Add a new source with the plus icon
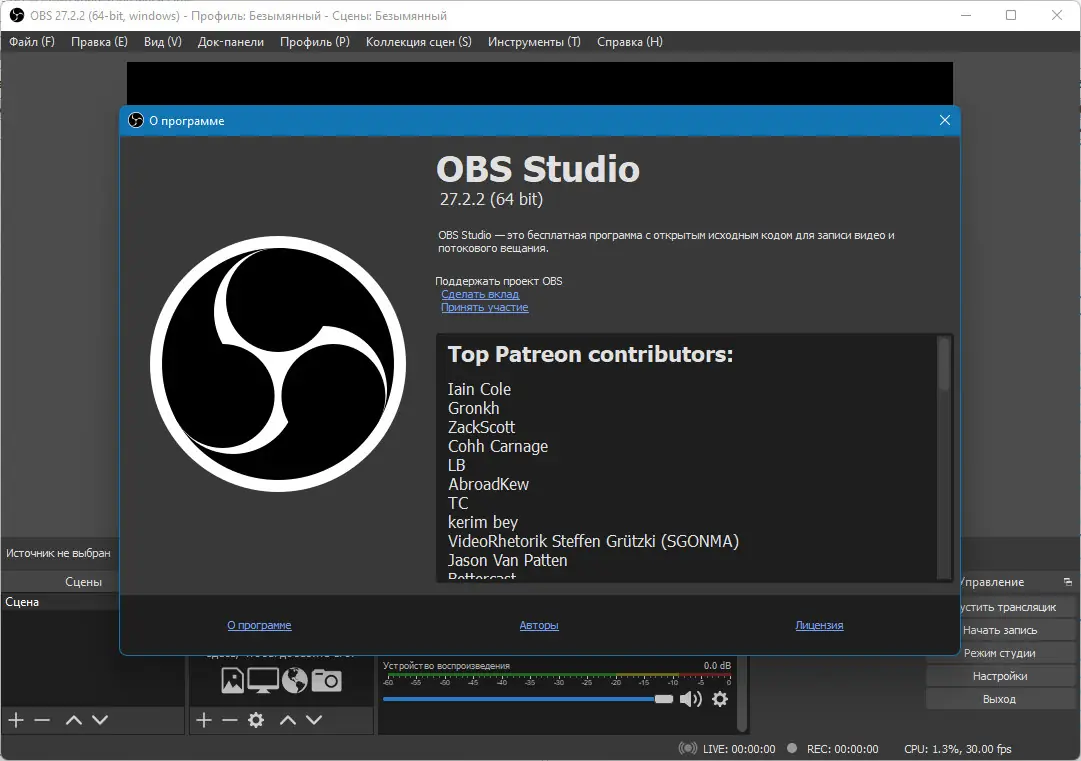Screen dimensions: 1081x761 tap(203, 720)
